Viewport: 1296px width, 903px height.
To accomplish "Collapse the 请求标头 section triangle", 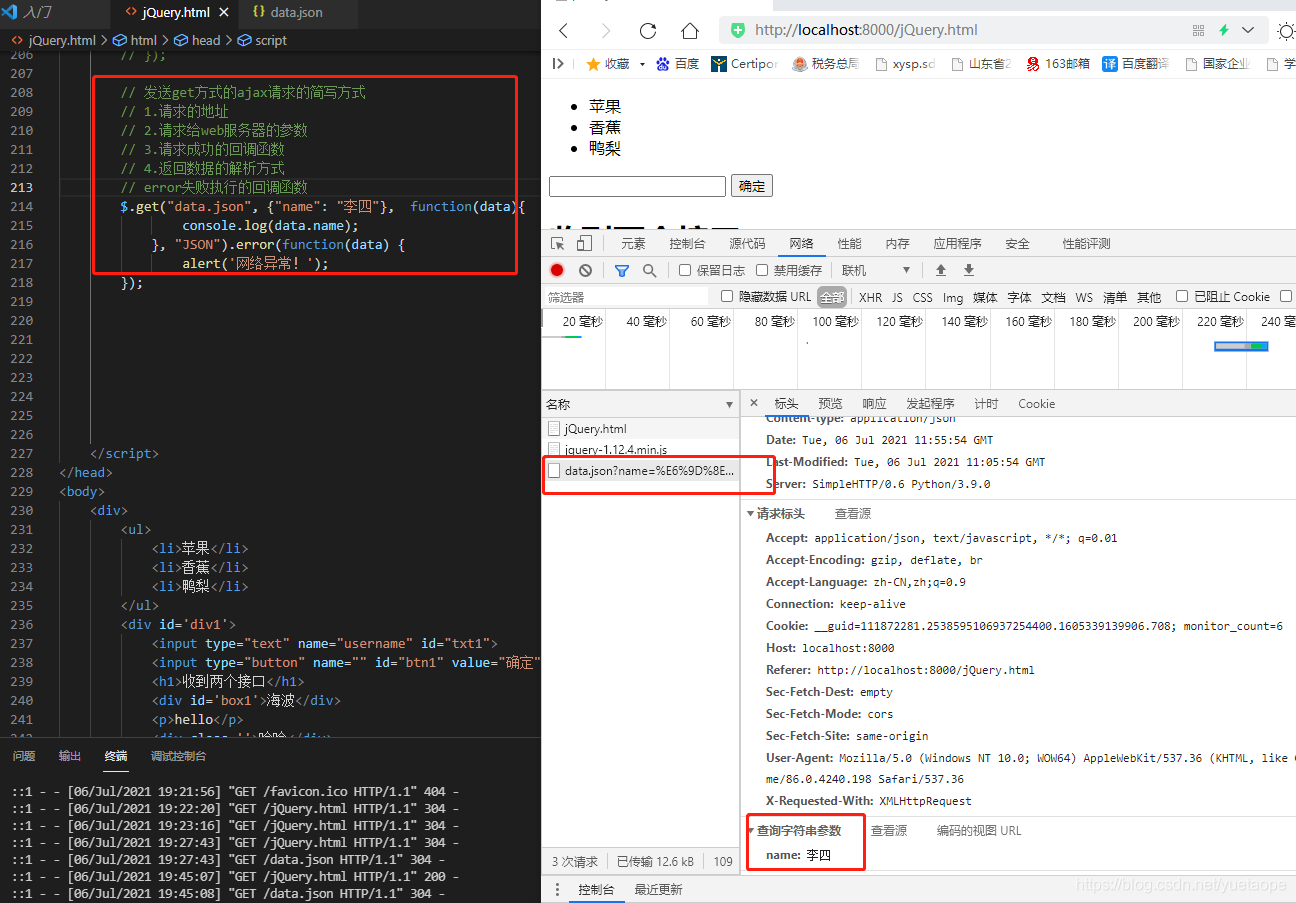I will (x=750, y=514).
